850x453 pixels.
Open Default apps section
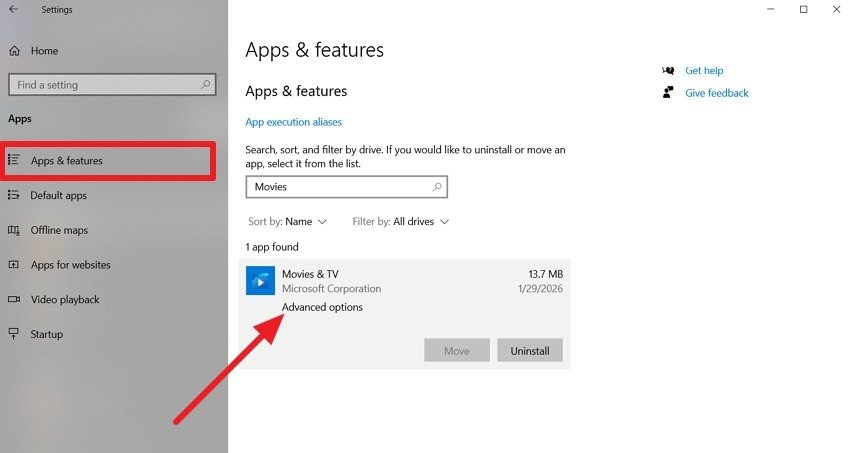59,196
